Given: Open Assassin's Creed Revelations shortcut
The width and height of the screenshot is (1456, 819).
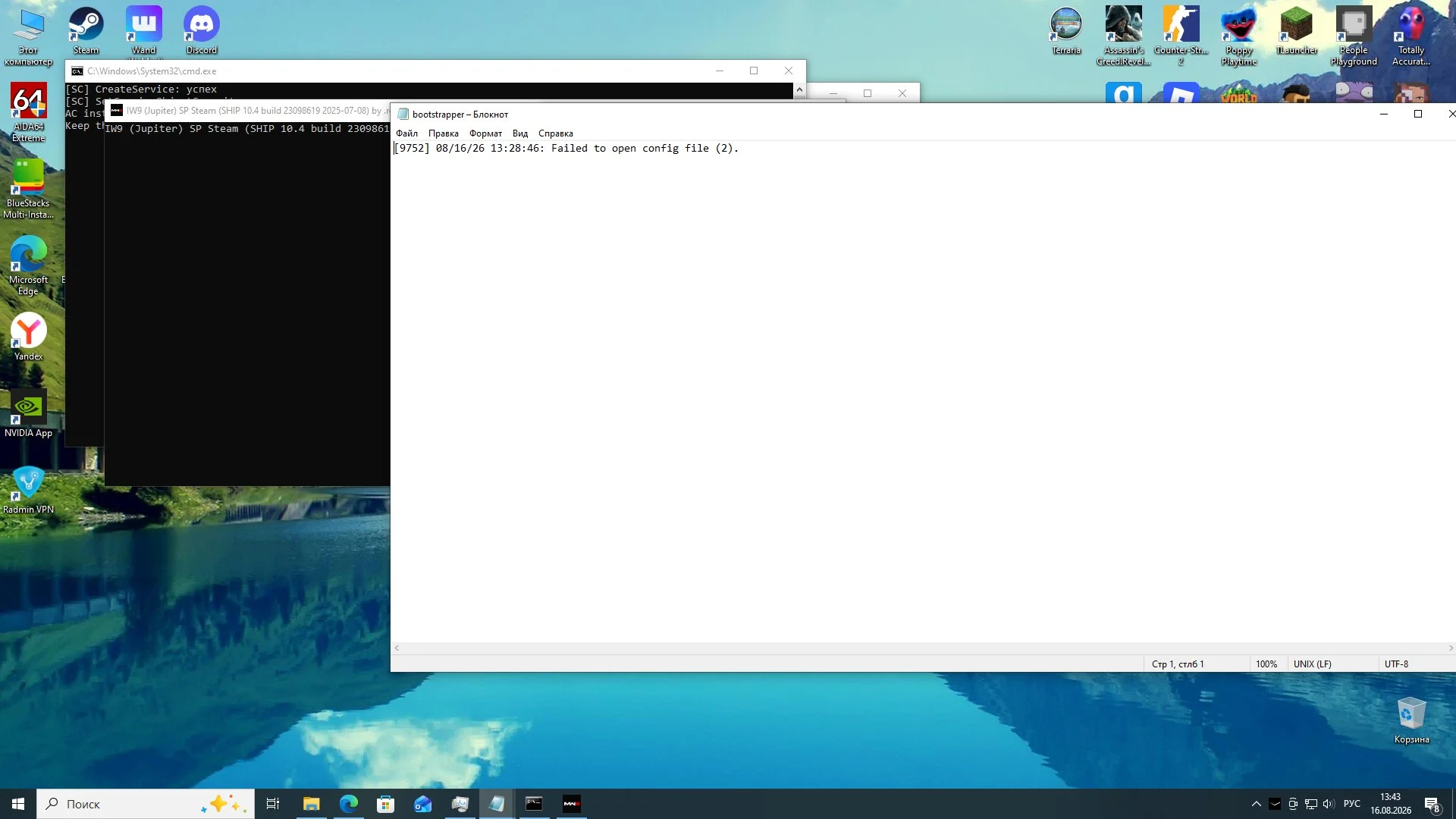Looking at the screenshot, I should tap(1123, 36).
